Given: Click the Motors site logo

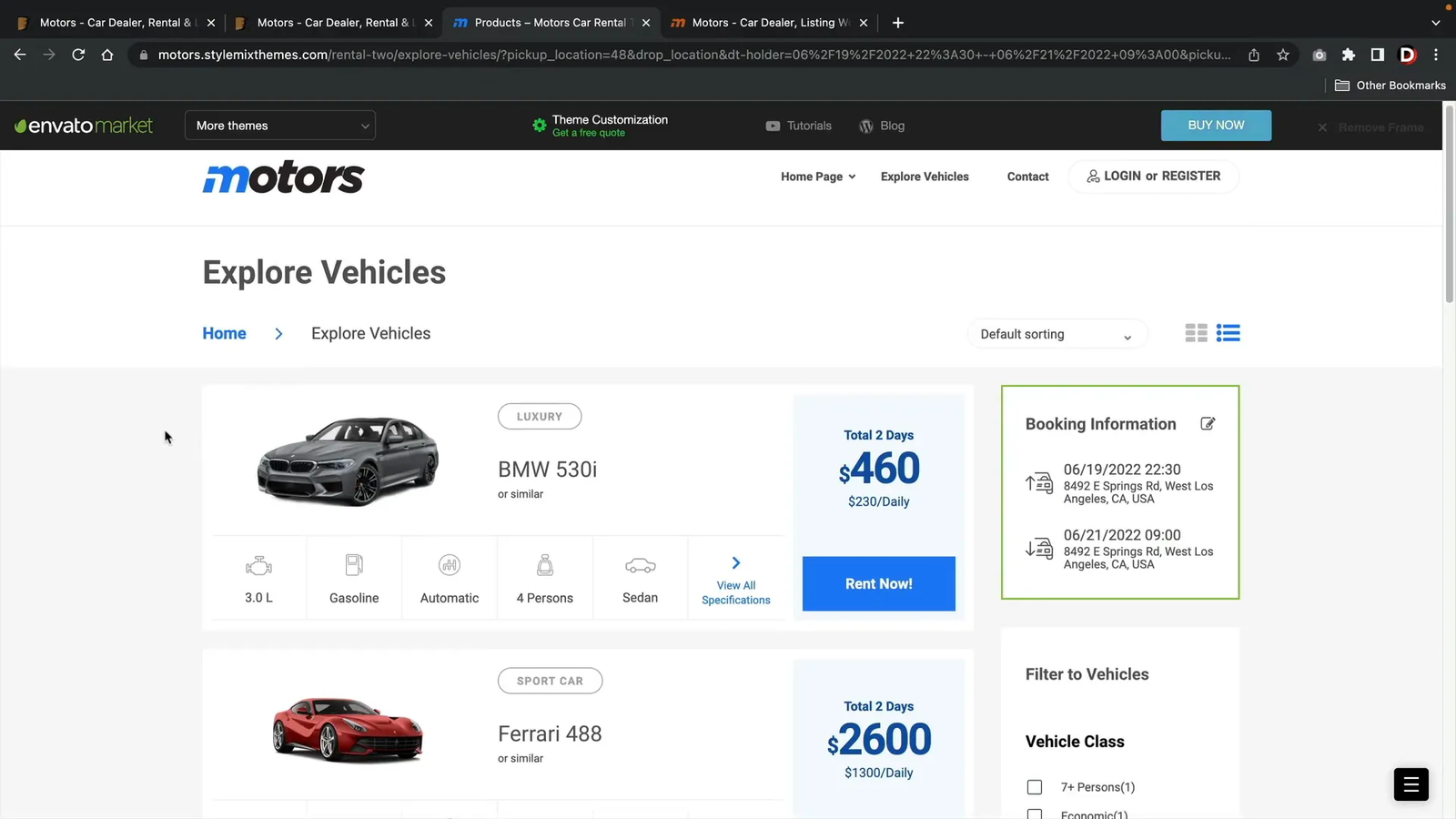Looking at the screenshot, I should point(283,177).
